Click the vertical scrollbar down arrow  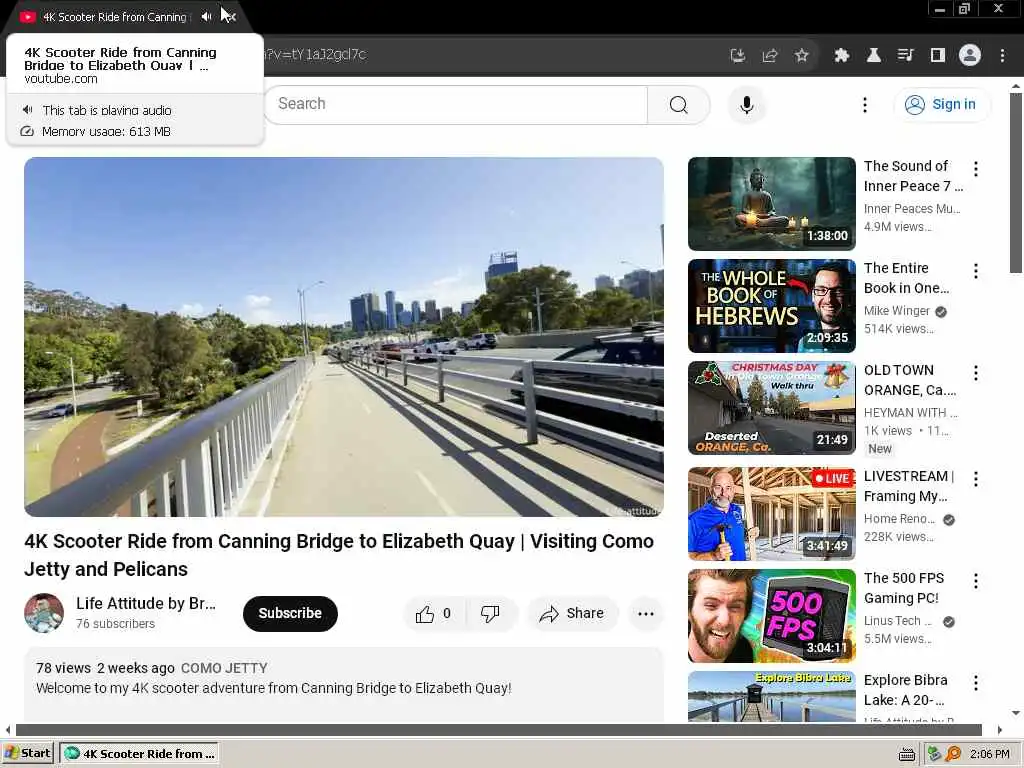pos(1016,713)
